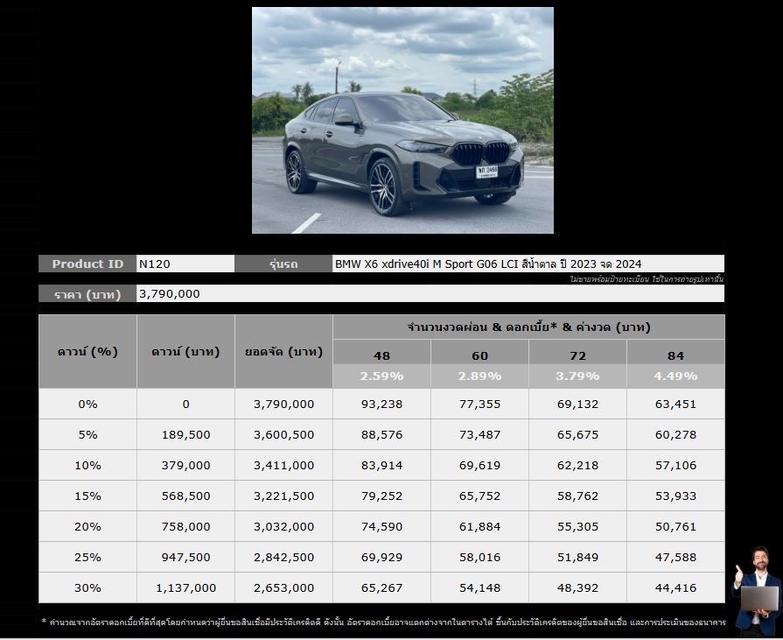Screen dimensions: 783x640
Task: Click the footnote text below the table
Action: pyautogui.click(x=382, y=622)
